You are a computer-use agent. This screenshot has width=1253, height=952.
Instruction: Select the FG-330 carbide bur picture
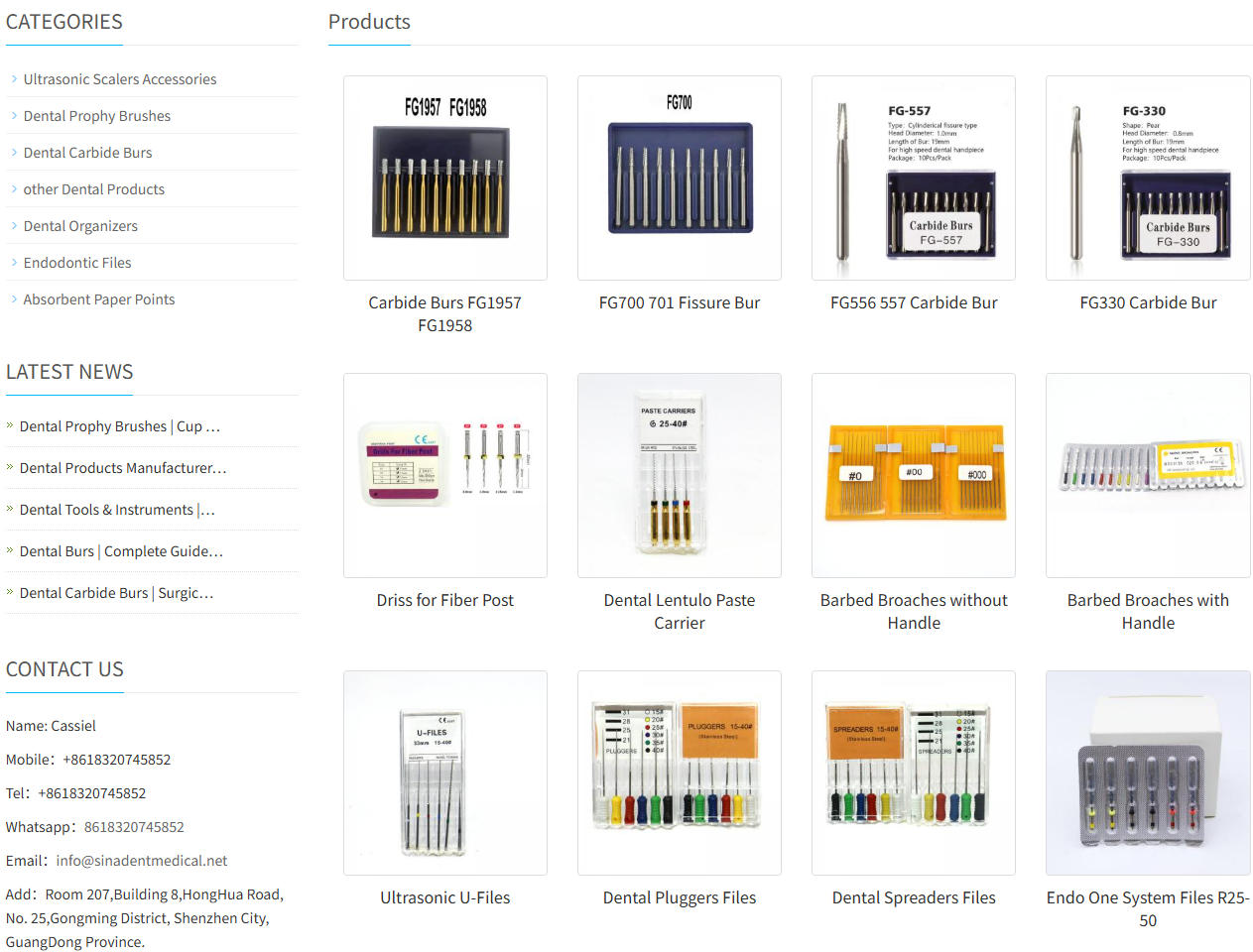pyautogui.click(x=1147, y=178)
